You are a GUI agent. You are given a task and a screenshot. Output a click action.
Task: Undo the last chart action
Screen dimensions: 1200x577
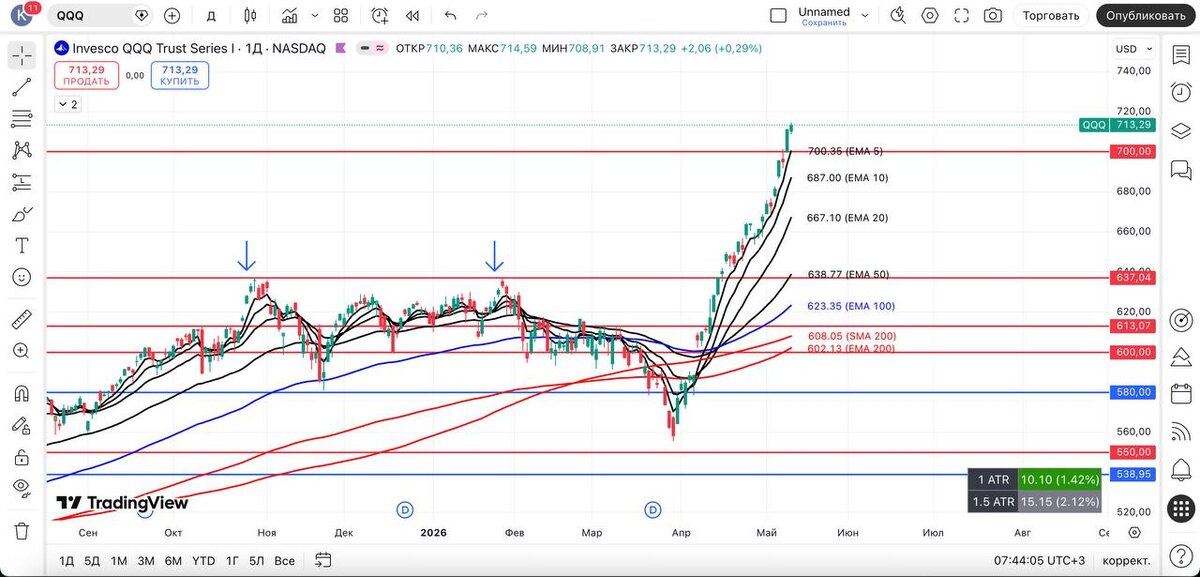click(x=450, y=15)
